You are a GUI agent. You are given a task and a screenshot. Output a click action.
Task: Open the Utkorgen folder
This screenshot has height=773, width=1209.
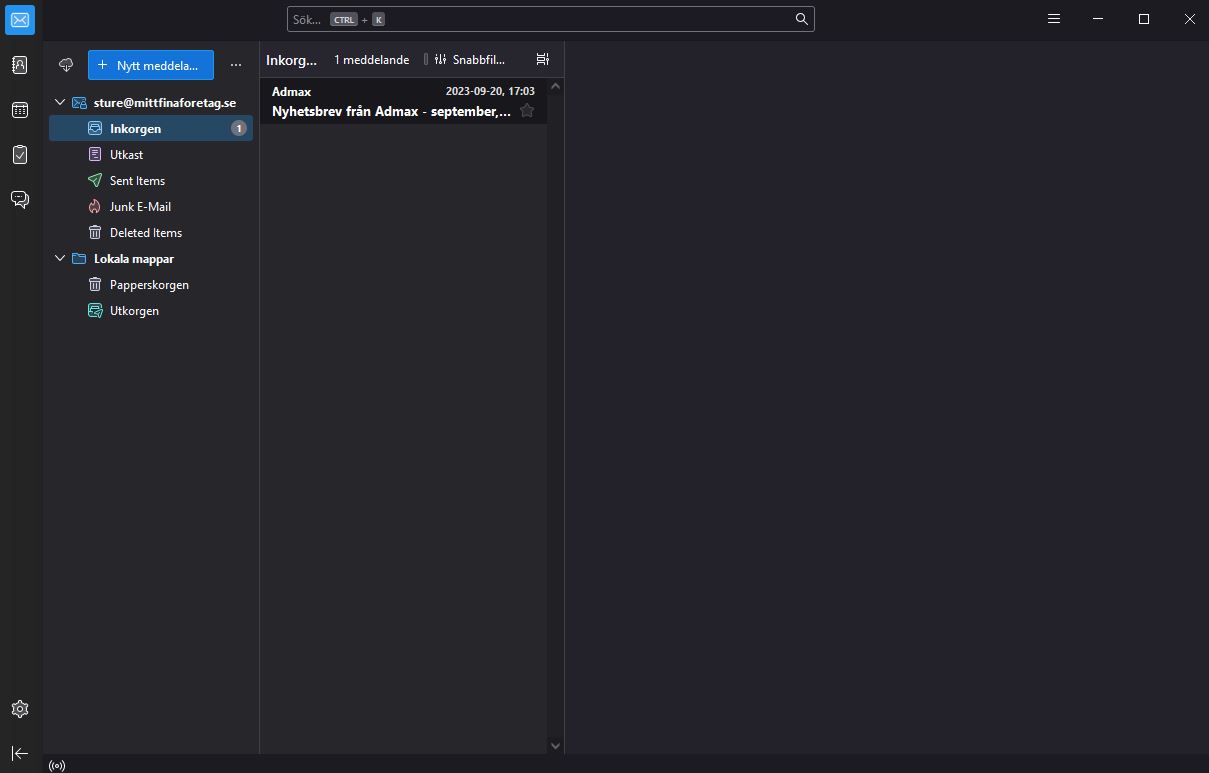click(x=151, y=311)
